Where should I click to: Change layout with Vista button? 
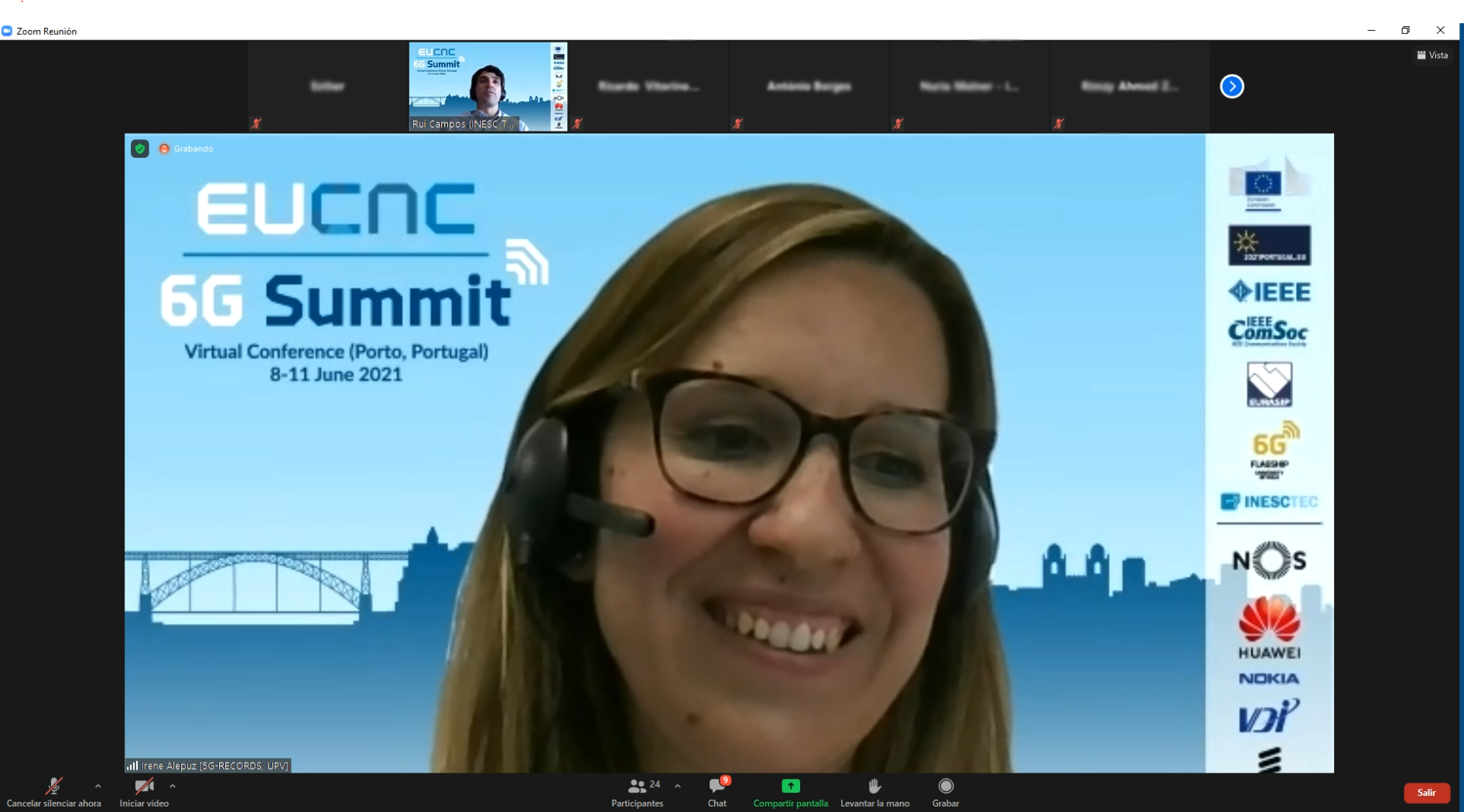[x=1432, y=55]
